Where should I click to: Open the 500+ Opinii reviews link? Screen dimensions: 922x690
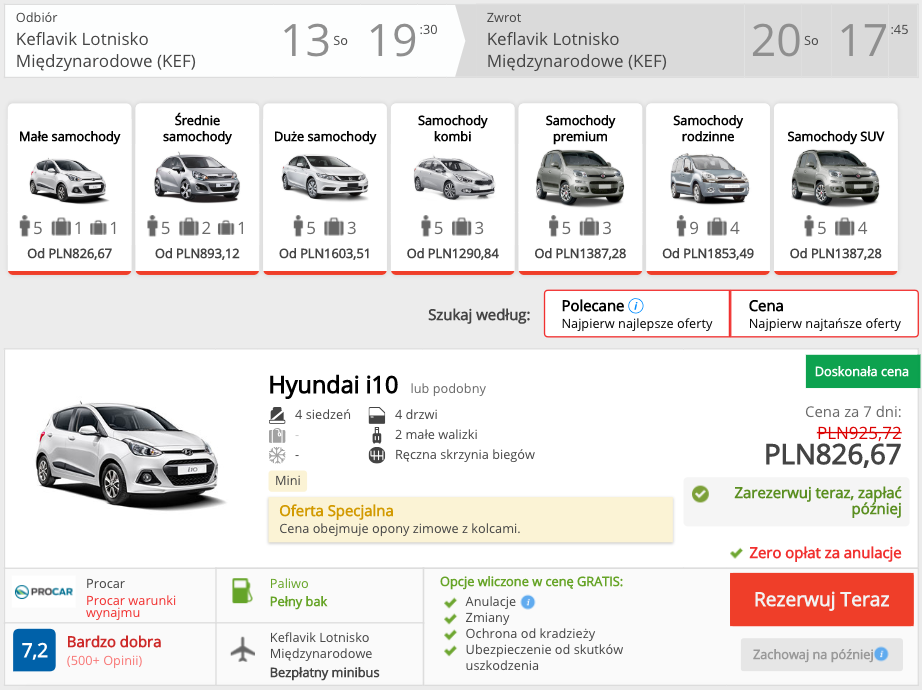105,661
